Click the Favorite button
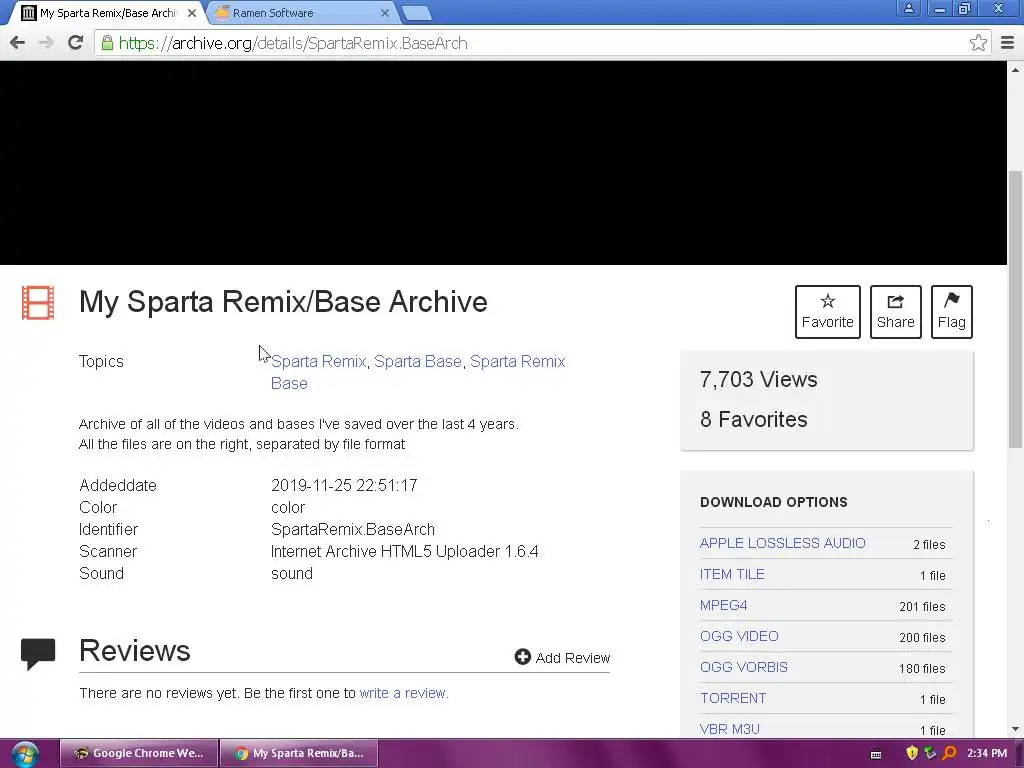The image size is (1024, 768). (x=827, y=312)
